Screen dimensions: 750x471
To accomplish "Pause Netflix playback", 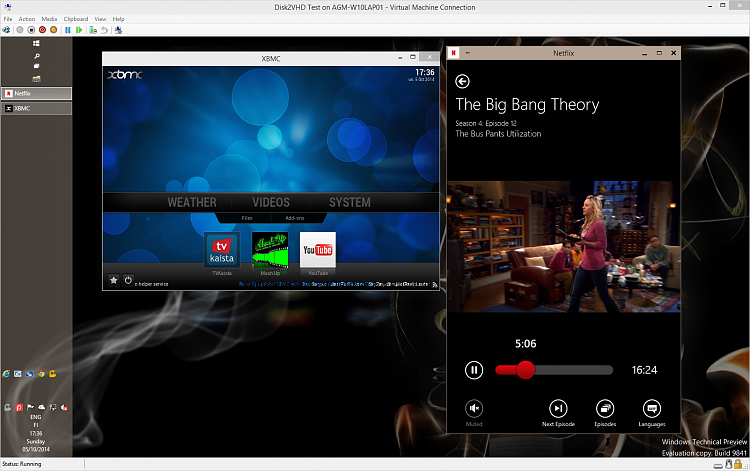I will coord(474,370).
